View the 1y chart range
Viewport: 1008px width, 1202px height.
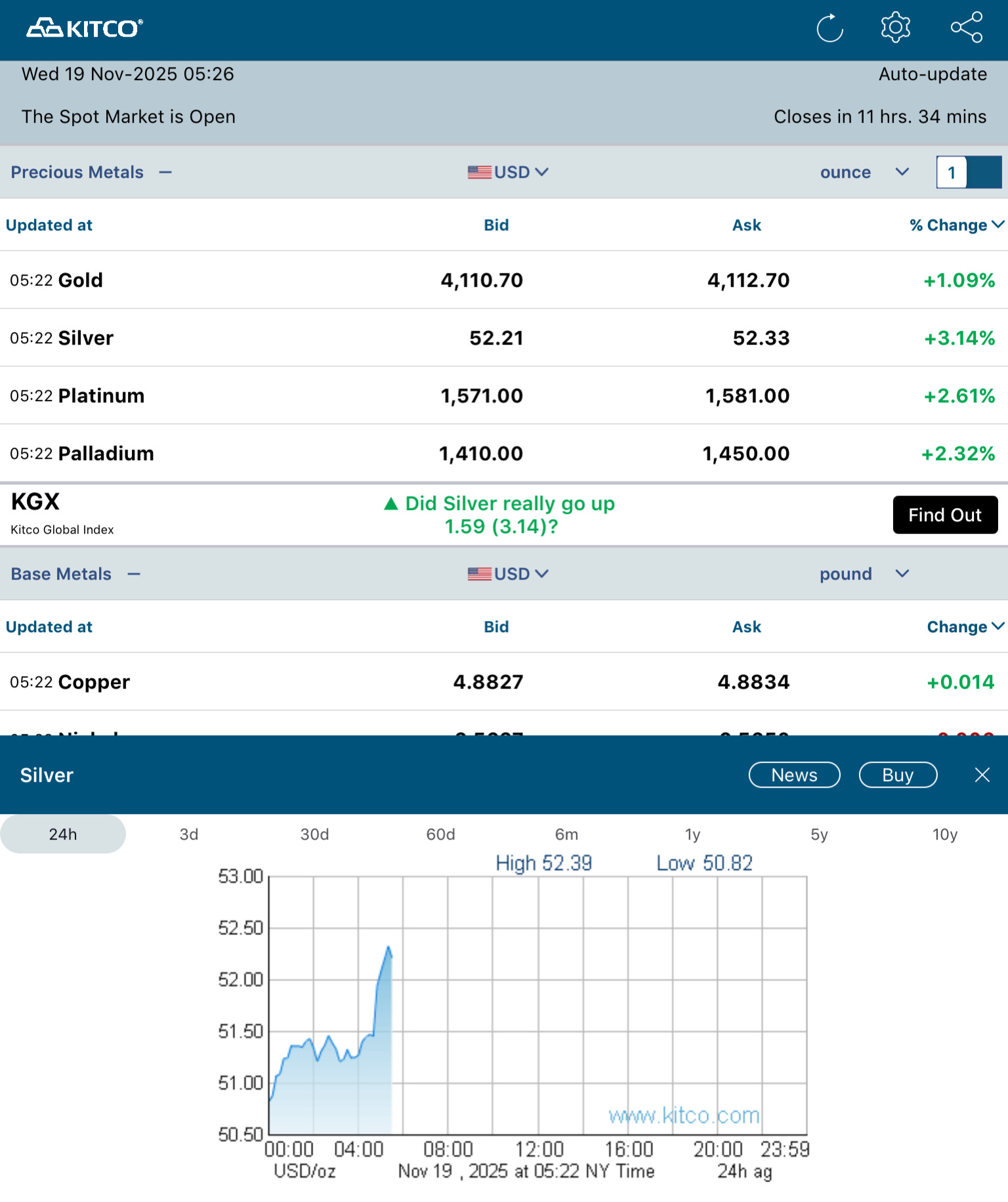[x=693, y=834]
